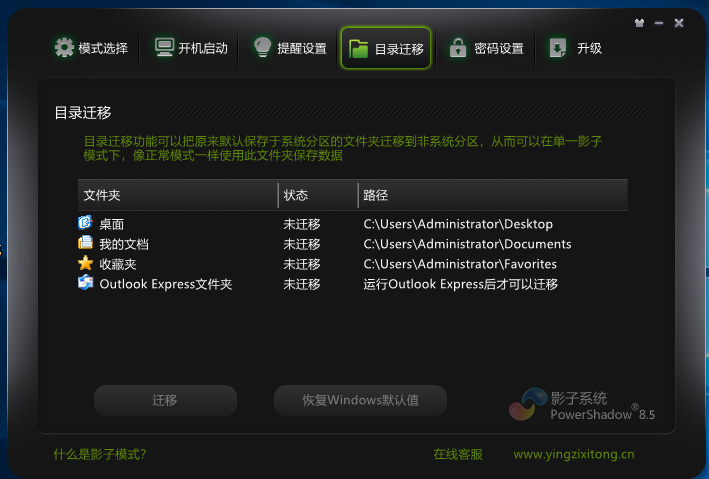This screenshot has width=709, height=479.
Task: Select the 我的文档 folder row
Action: click(353, 244)
